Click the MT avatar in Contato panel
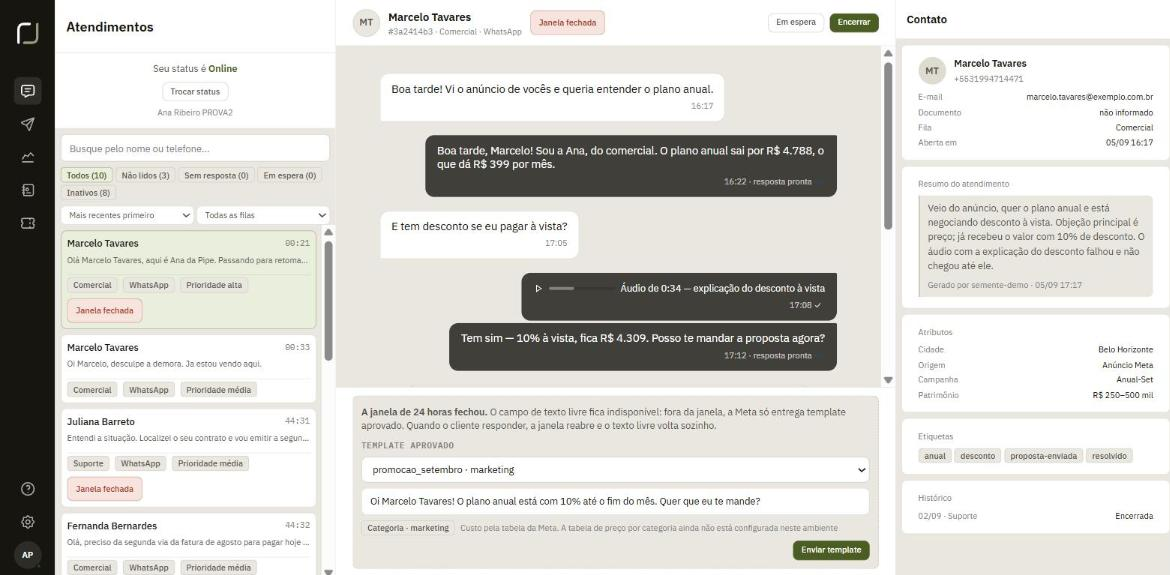Viewport: 1170px width, 575px height. 931,71
